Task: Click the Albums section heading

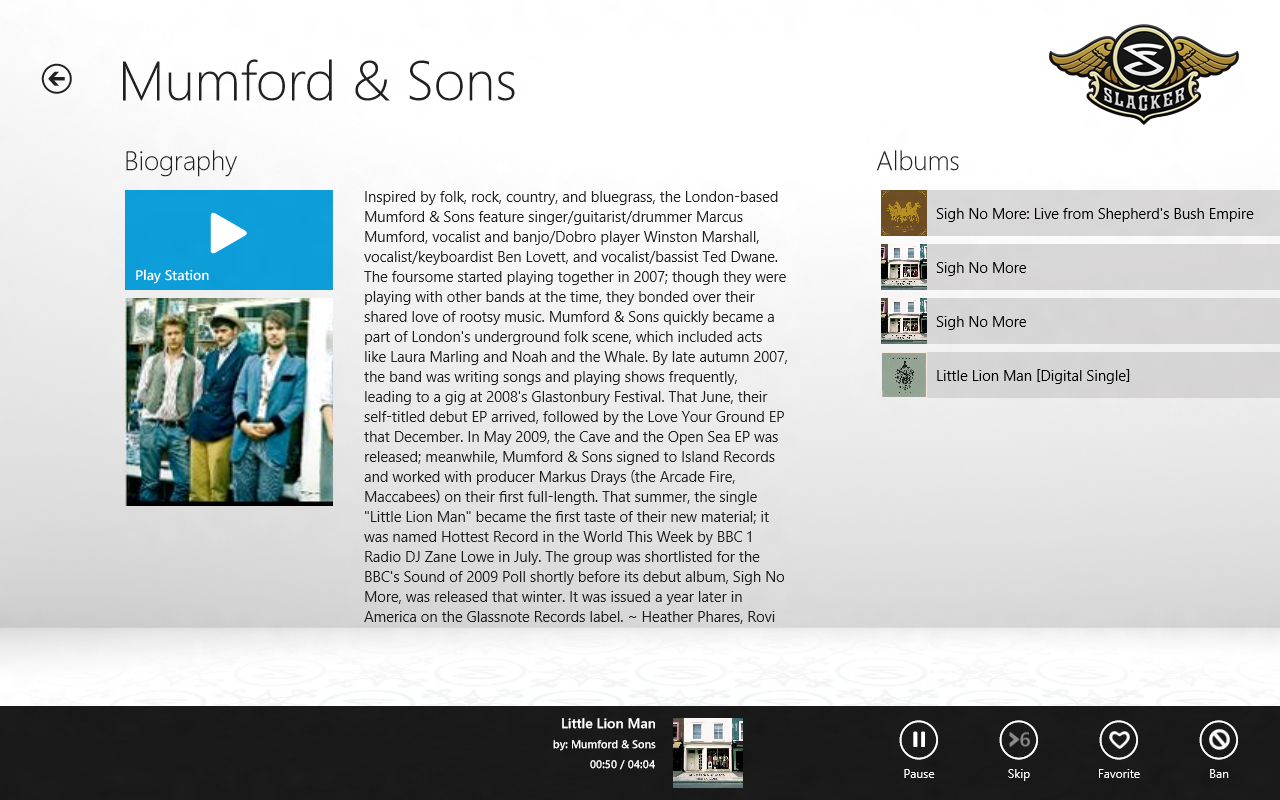Action: pyautogui.click(x=918, y=161)
